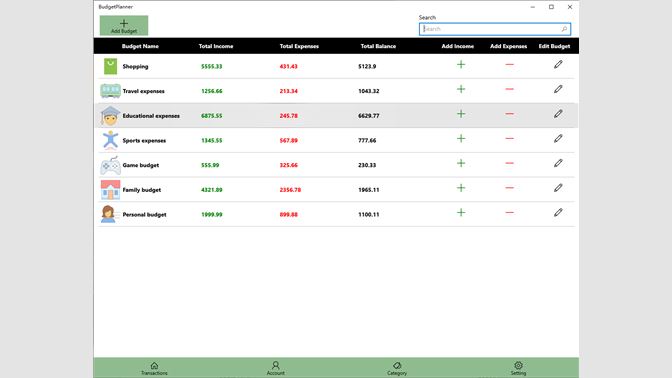Click Sports total income 1345.55
Viewport: 672px width, 378px height.
212,141
